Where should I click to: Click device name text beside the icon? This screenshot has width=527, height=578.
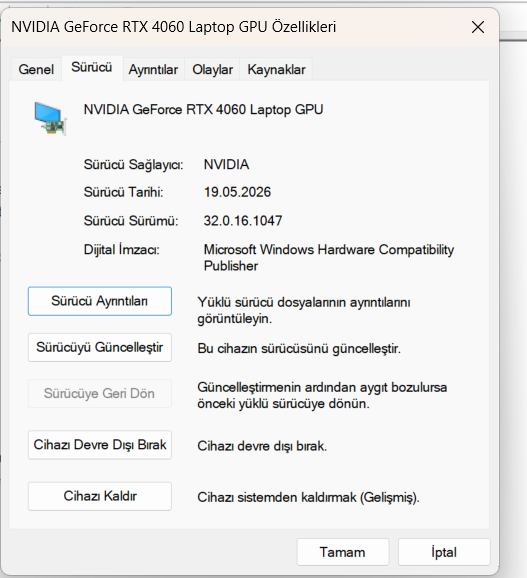point(203,110)
